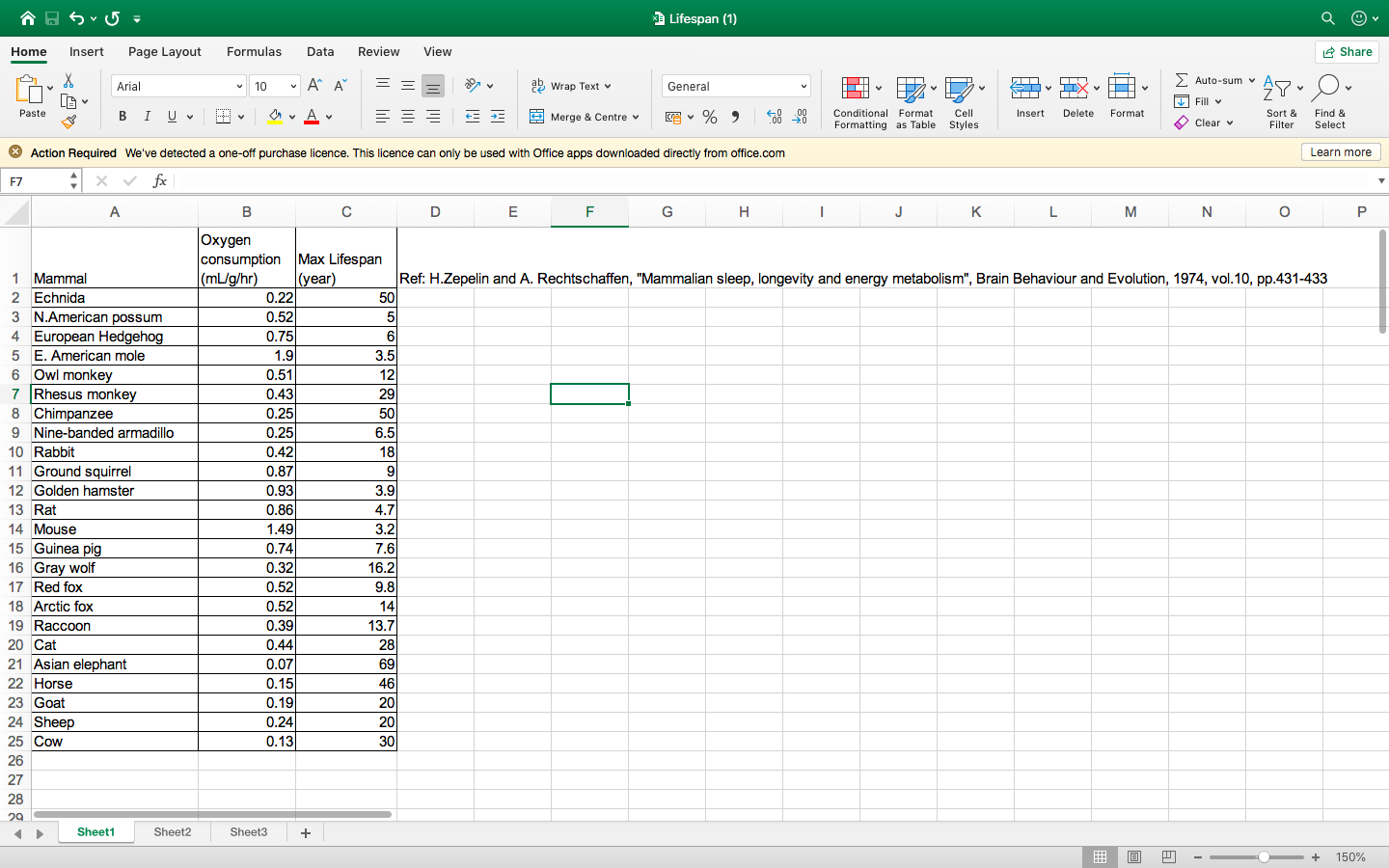Viewport: 1389px width, 868px height.
Task: Open the Insert ribbon tab
Action: pyautogui.click(x=86, y=51)
